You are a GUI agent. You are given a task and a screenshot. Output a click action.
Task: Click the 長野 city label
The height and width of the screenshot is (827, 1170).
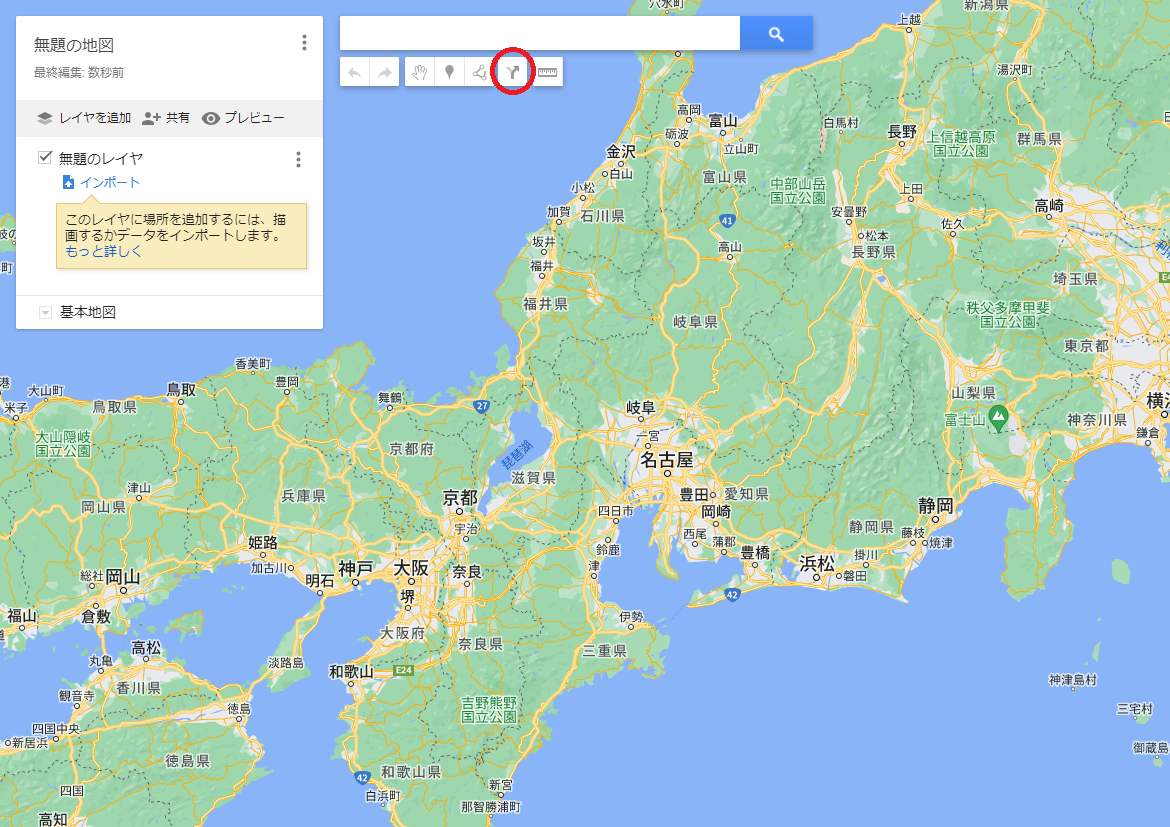pyautogui.click(x=902, y=132)
